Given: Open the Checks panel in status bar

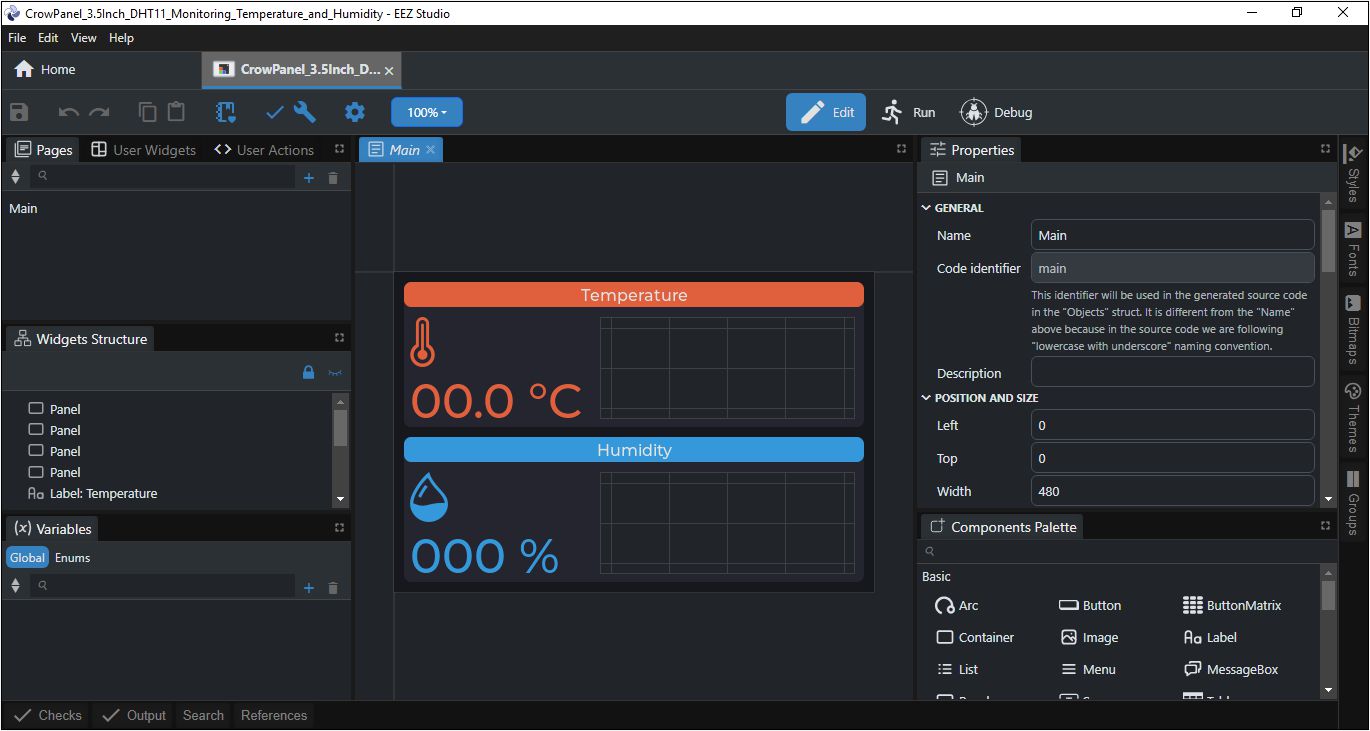Looking at the screenshot, I should [x=48, y=715].
